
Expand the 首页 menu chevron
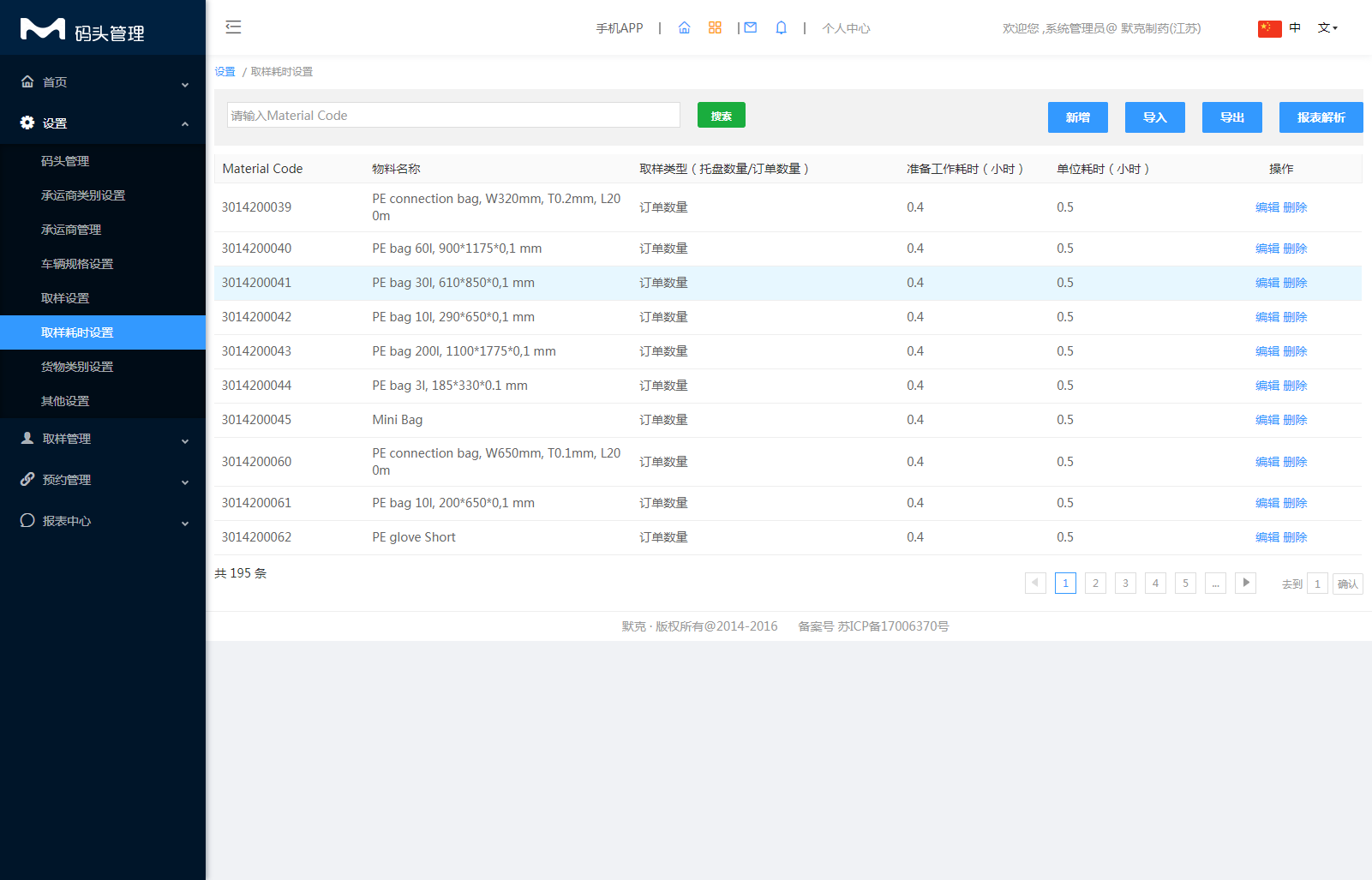point(185,84)
